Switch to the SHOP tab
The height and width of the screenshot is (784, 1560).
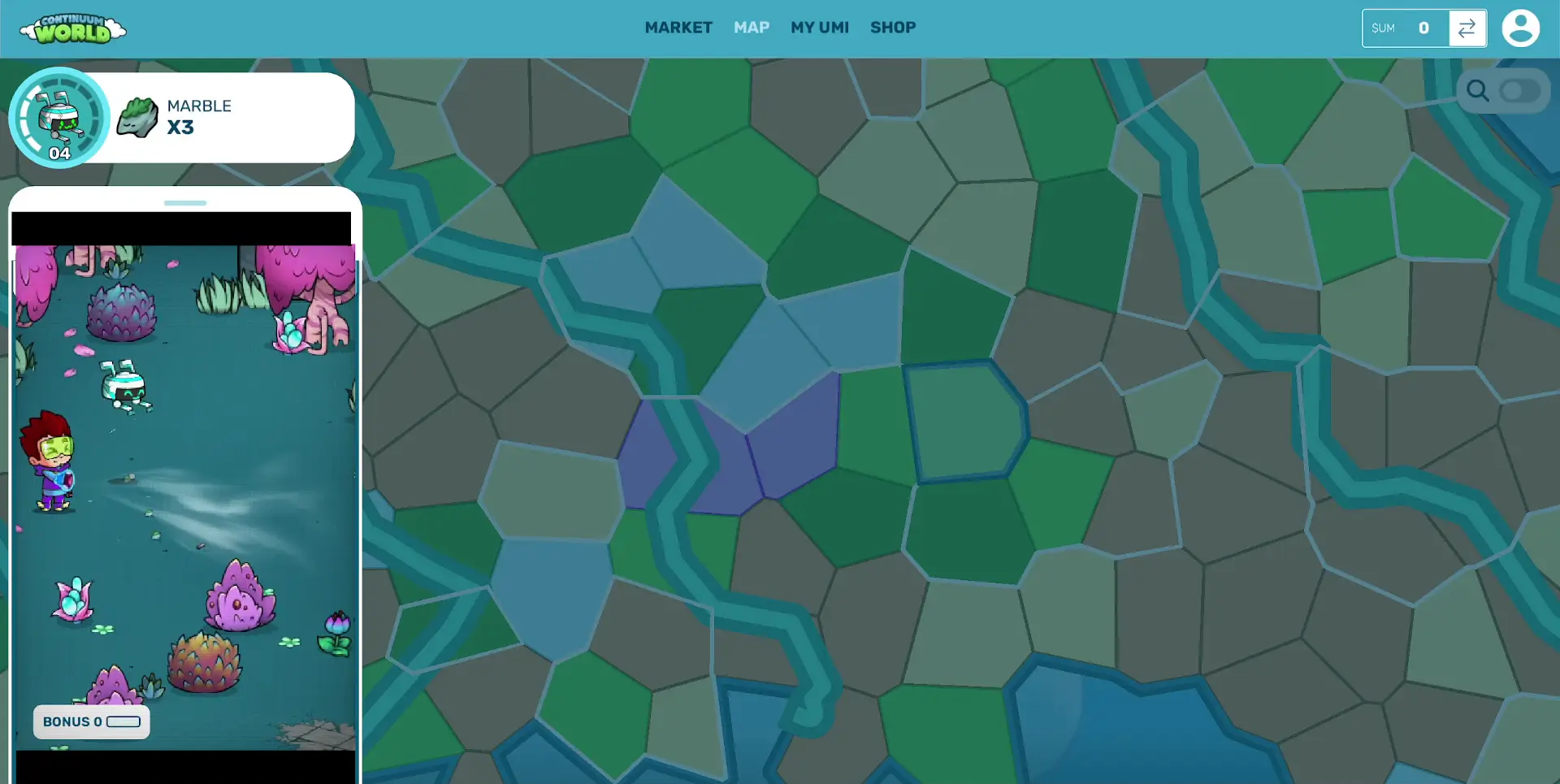893,27
